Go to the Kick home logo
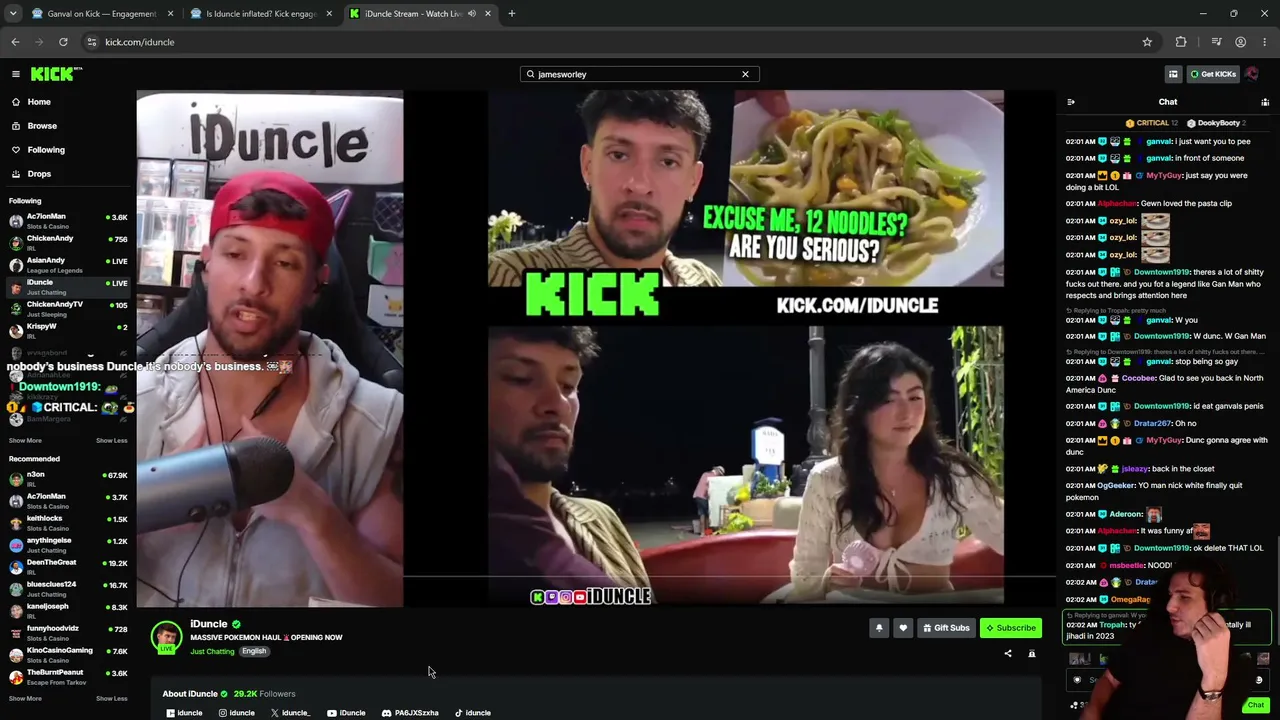Viewport: 1280px width, 720px height. point(56,74)
